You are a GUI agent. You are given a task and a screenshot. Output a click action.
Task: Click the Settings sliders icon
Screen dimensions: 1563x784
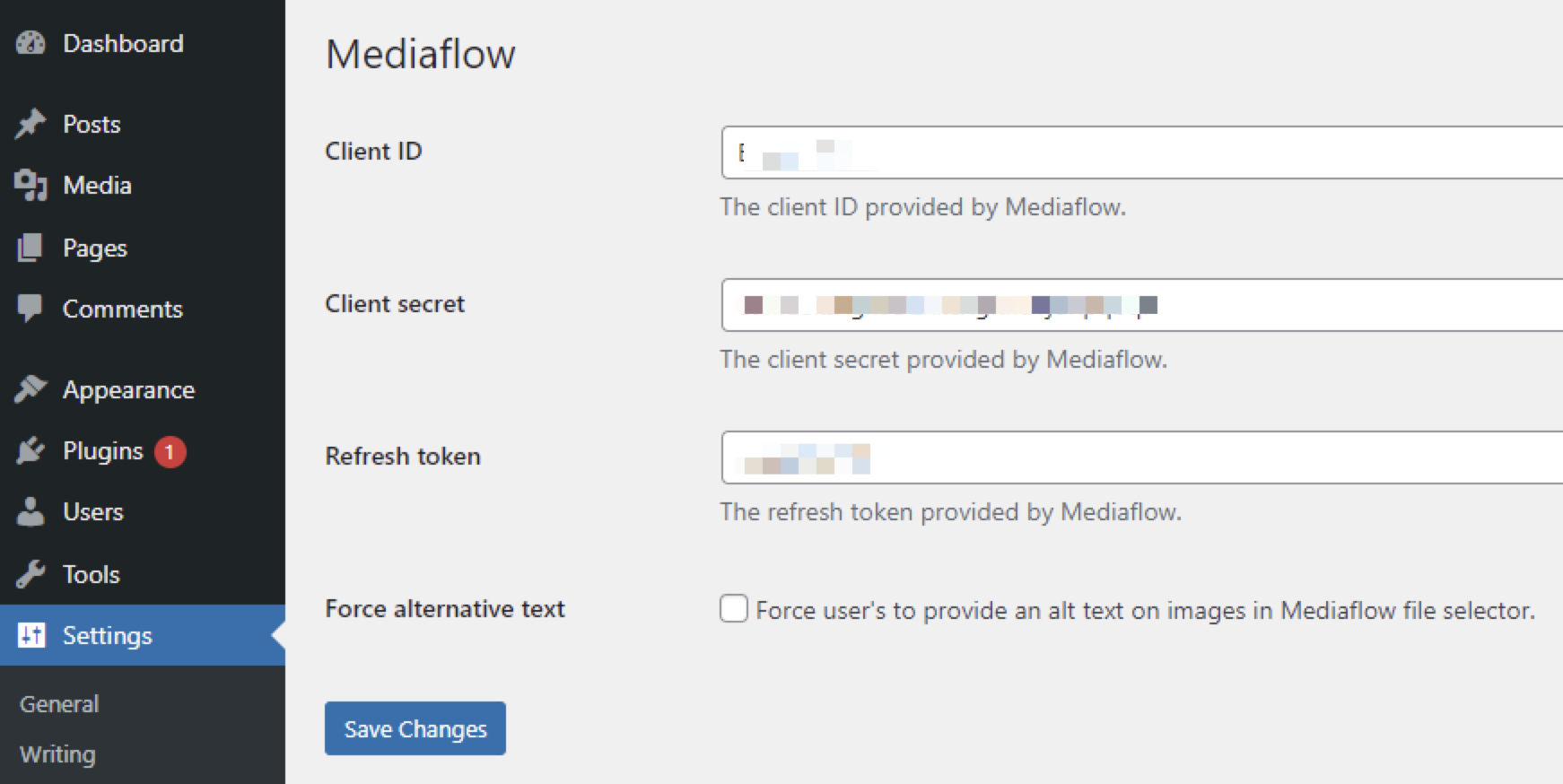point(31,635)
